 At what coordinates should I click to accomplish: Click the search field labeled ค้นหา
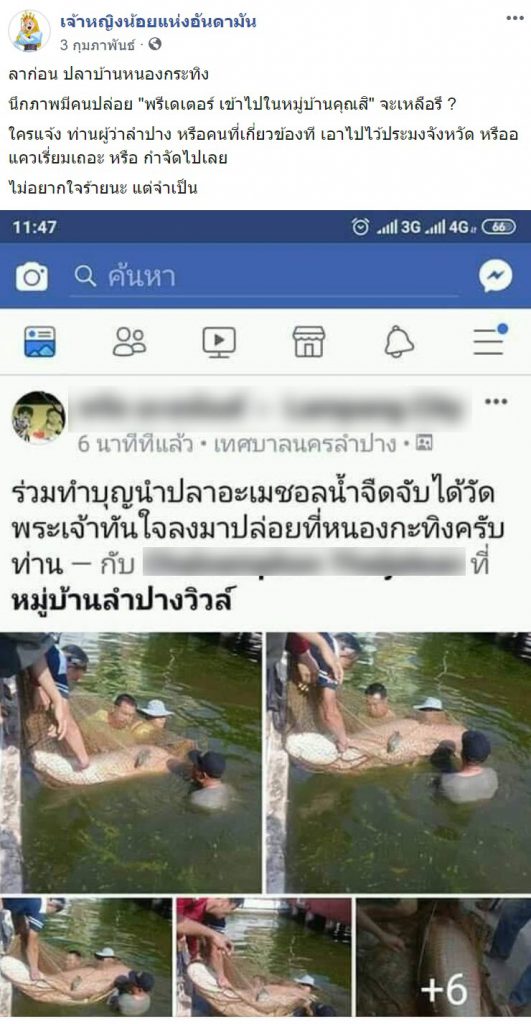pyautogui.click(x=264, y=278)
